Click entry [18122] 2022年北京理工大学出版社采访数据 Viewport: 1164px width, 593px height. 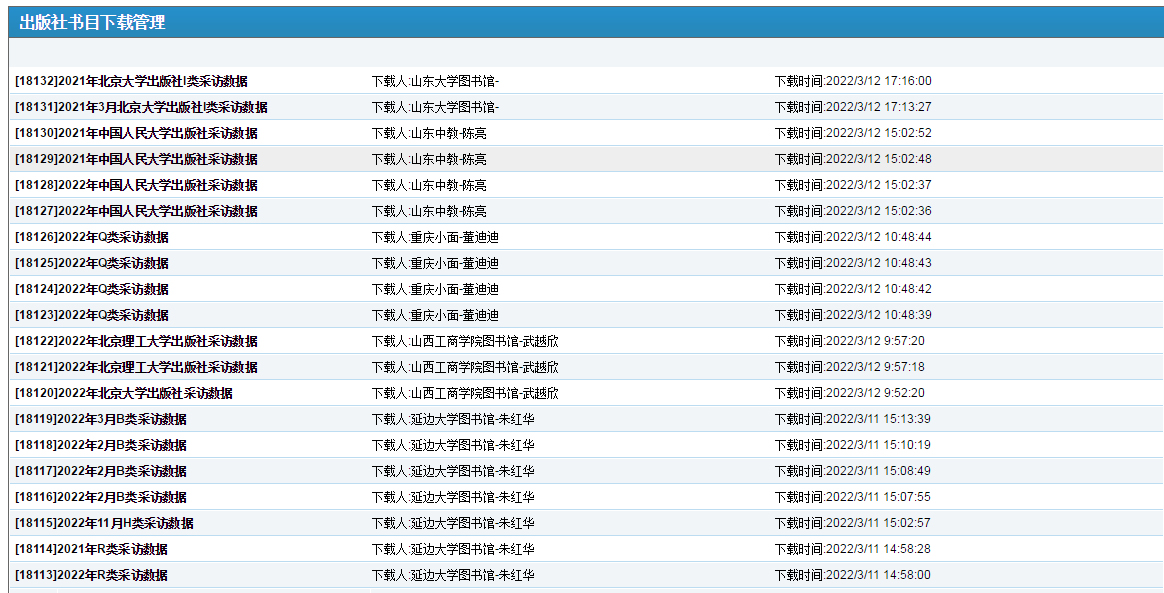coord(136,341)
